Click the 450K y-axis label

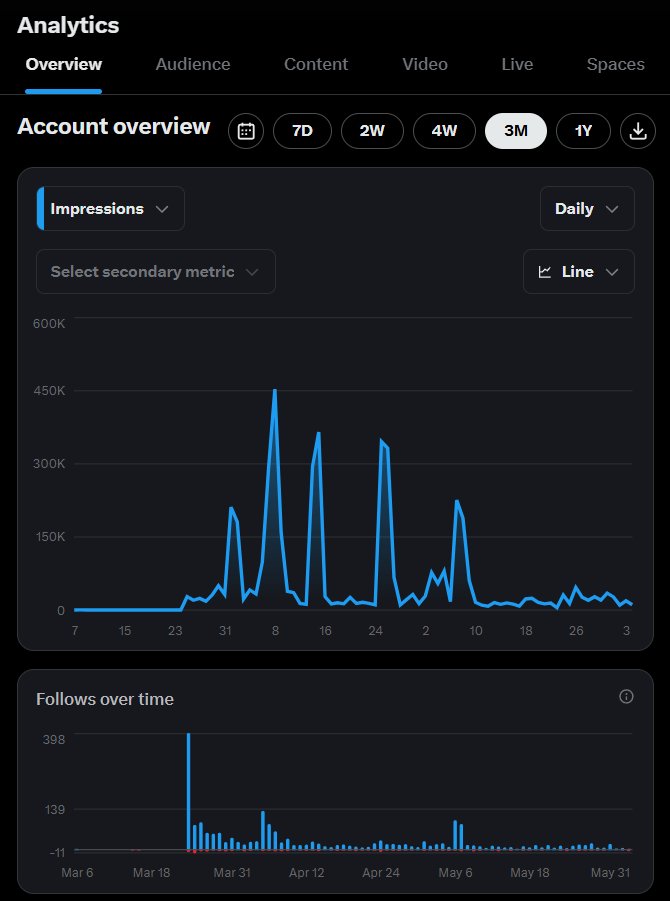(x=49, y=391)
